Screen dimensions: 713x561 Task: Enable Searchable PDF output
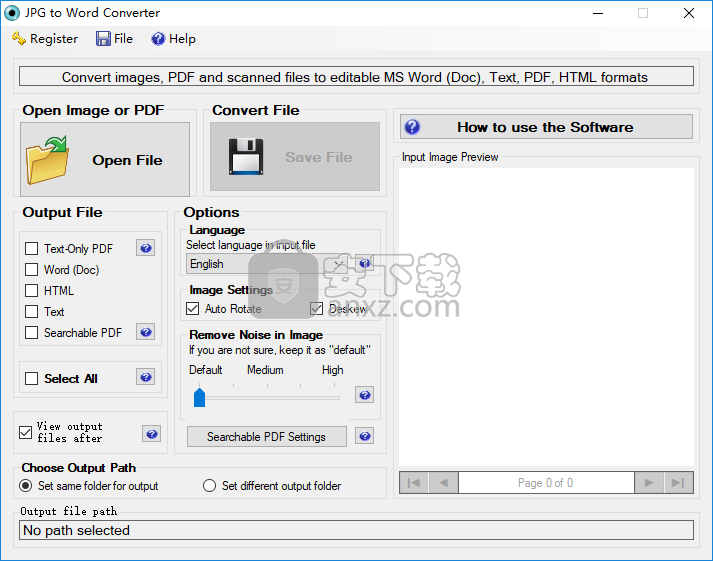coord(31,333)
